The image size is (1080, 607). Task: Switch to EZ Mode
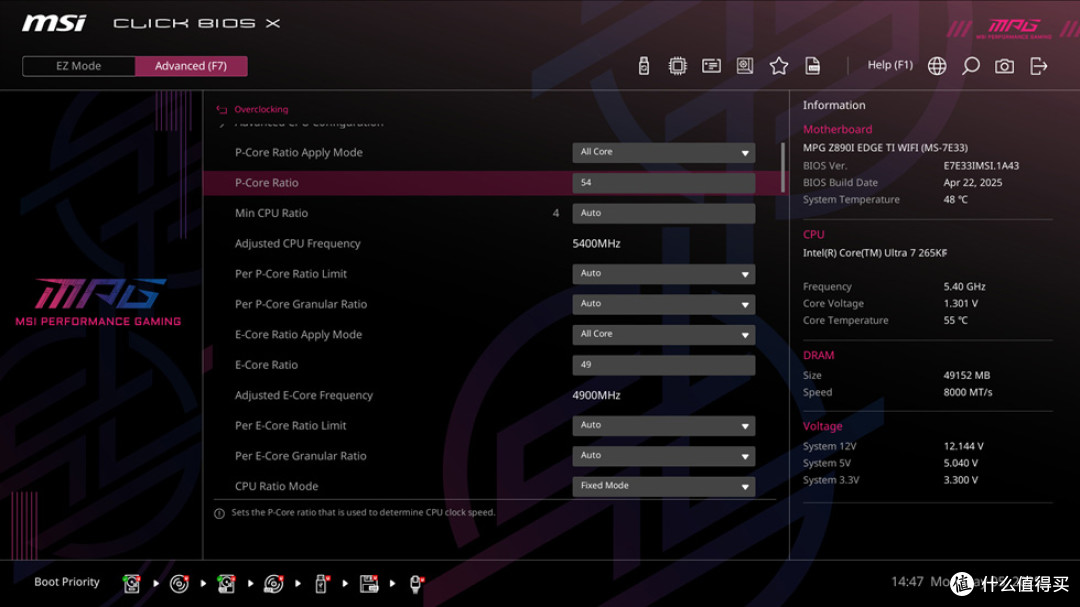click(79, 66)
